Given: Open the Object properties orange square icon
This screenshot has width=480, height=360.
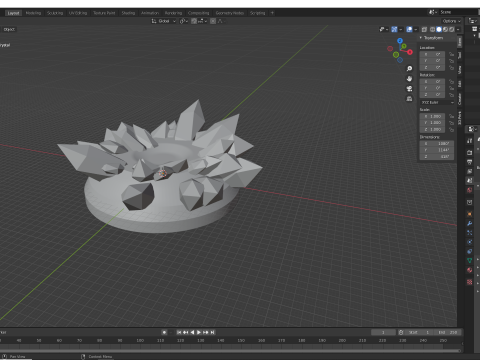Looking at the screenshot, I should click(469, 214).
